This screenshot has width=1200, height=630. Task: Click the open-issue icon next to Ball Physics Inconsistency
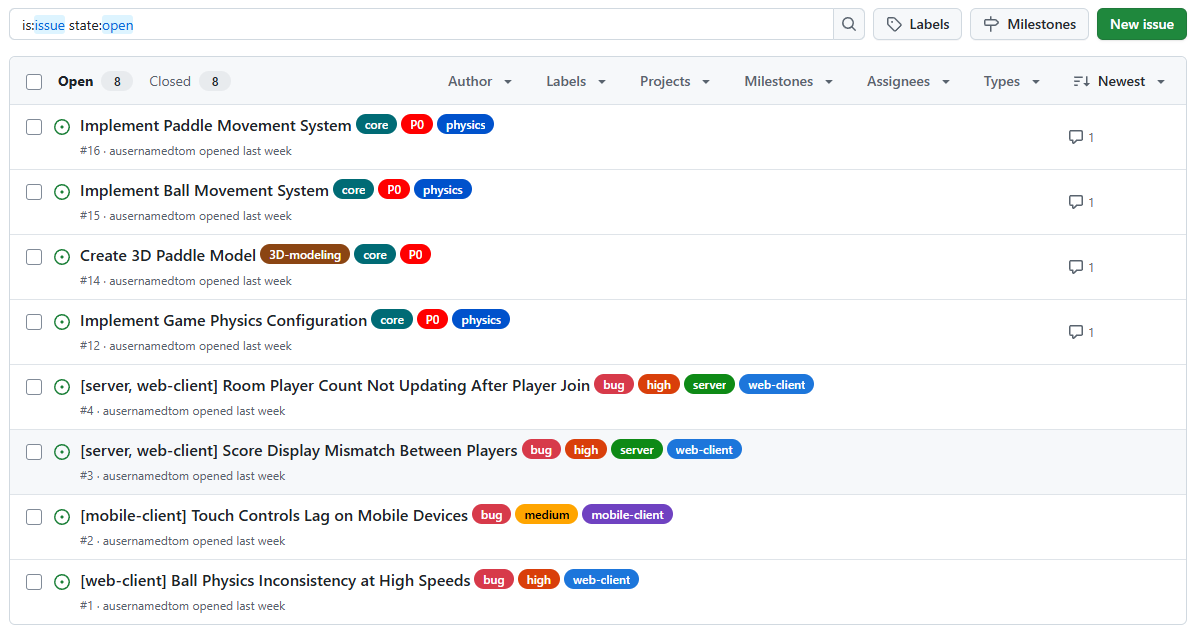(x=62, y=581)
